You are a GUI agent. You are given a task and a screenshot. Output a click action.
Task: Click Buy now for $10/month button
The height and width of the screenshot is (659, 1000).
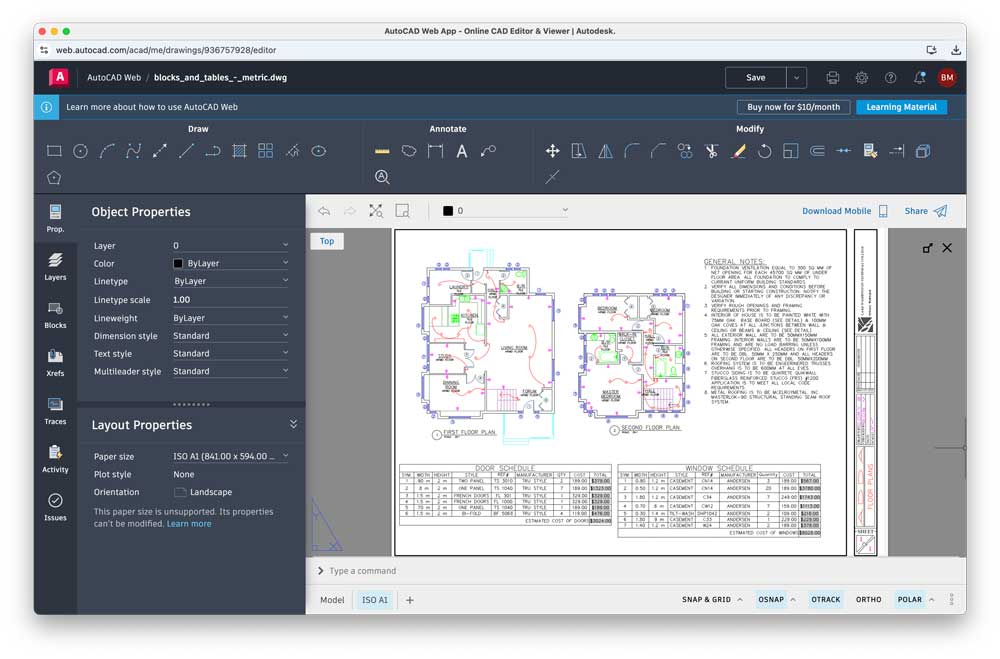pos(793,107)
